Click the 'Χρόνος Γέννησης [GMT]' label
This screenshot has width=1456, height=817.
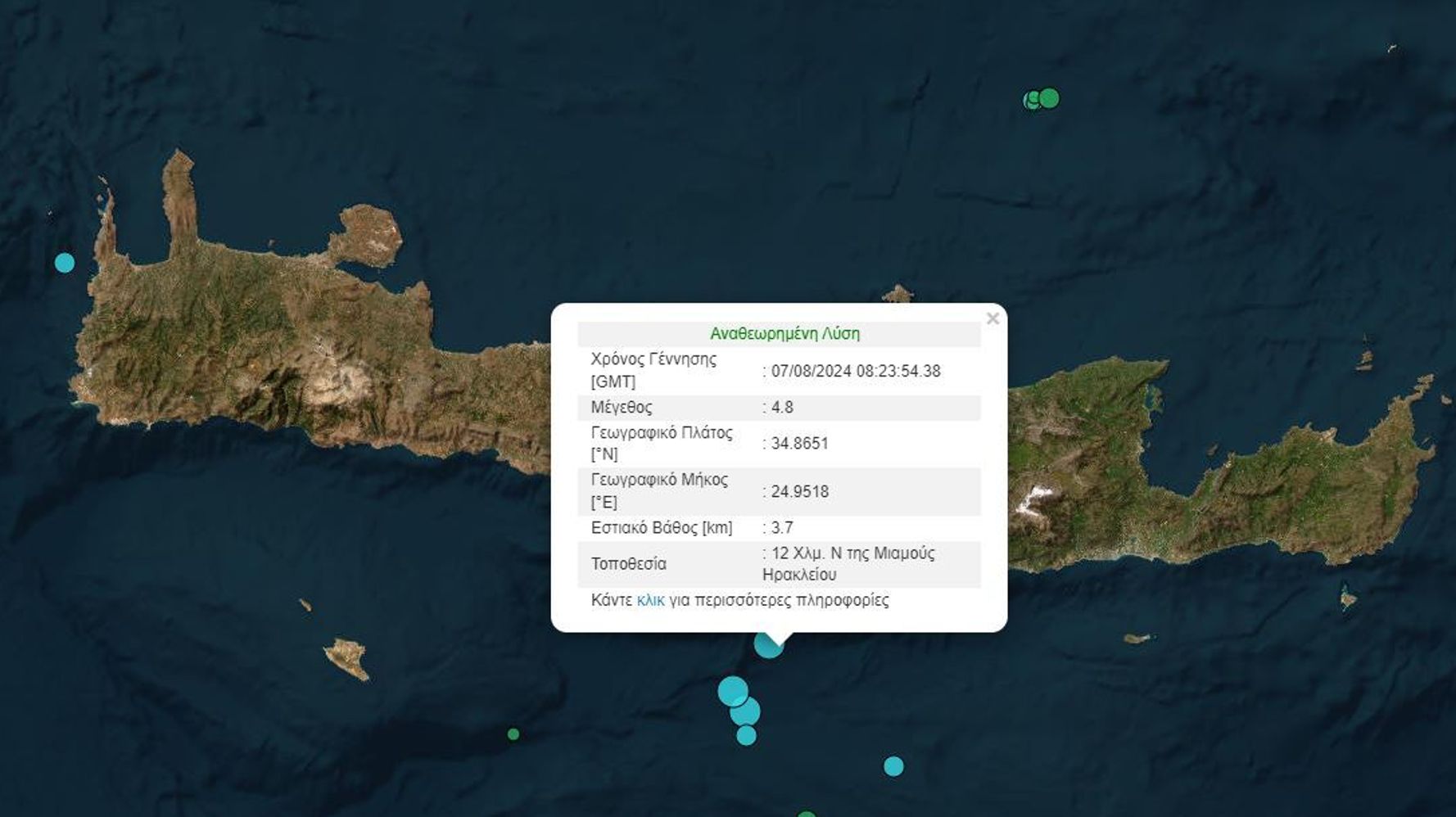653,370
